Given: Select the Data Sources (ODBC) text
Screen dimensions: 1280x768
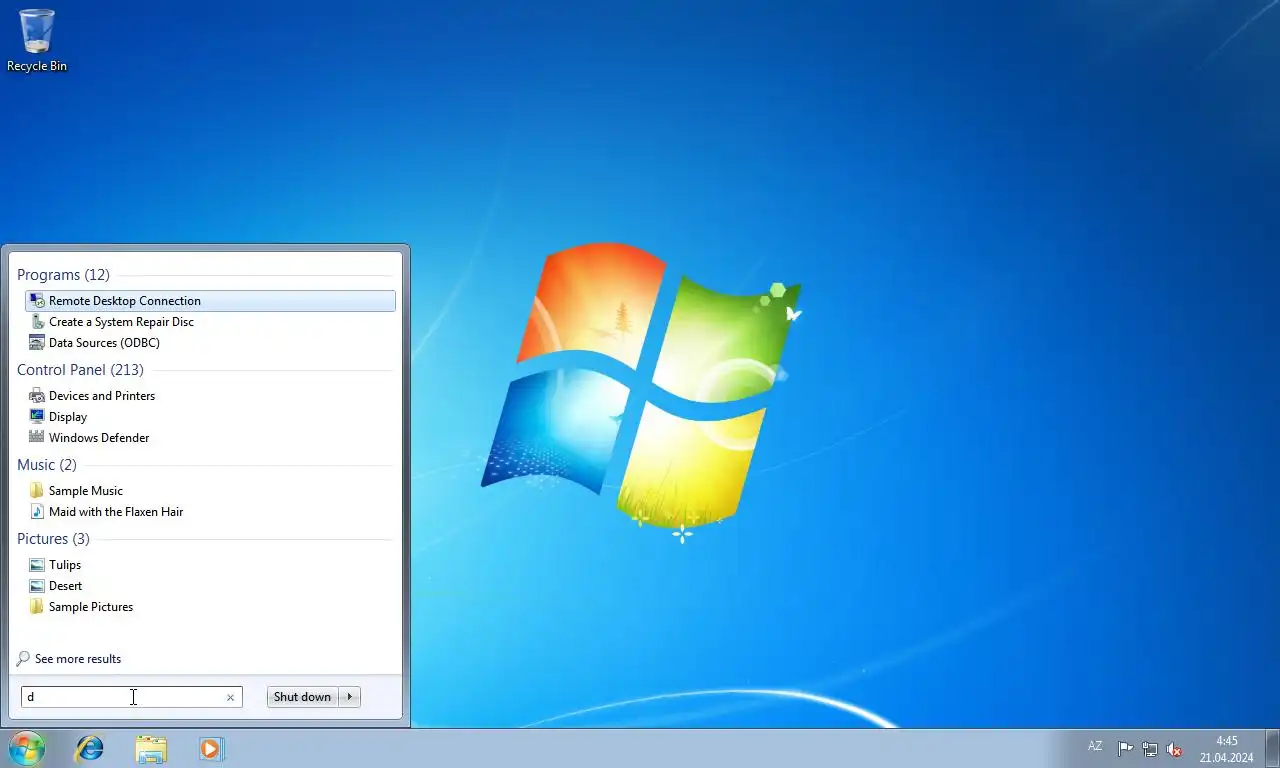Looking at the screenshot, I should coord(104,343).
